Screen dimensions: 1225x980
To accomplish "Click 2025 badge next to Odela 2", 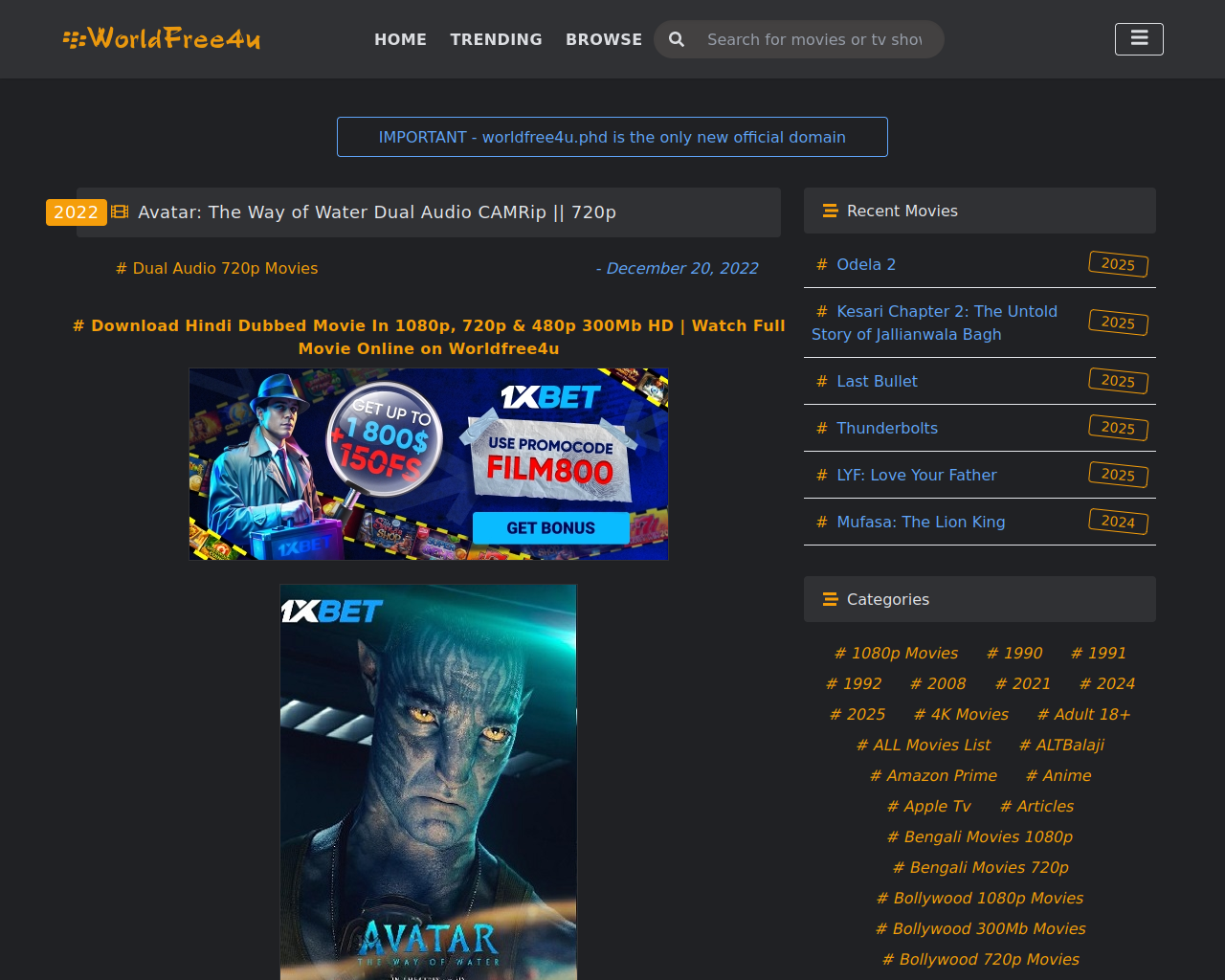I will pyautogui.click(x=1118, y=264).
